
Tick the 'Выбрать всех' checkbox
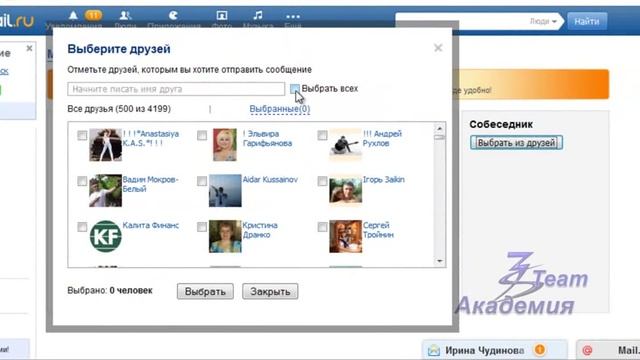pos(294,89)
